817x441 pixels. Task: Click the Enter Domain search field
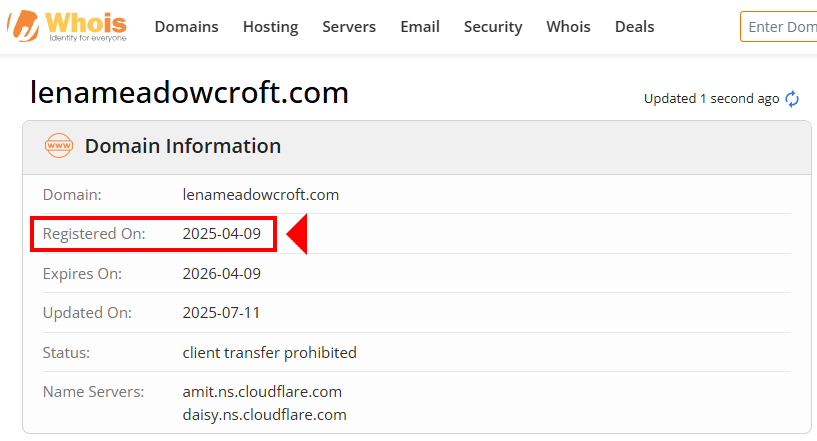point(780,27)
